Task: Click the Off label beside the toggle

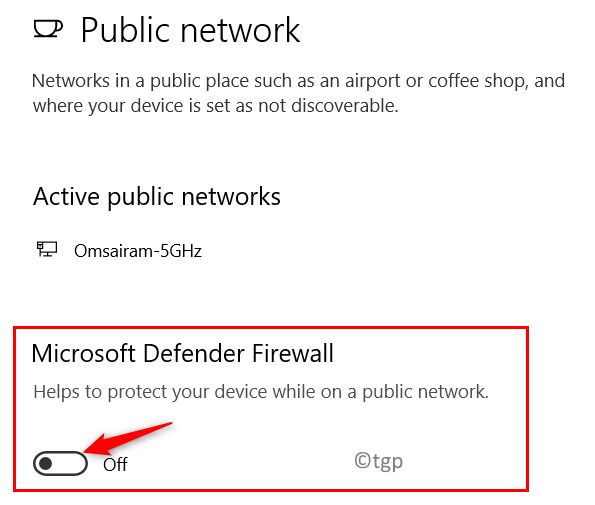Action: pyautogui.click(x=115, y=464)
